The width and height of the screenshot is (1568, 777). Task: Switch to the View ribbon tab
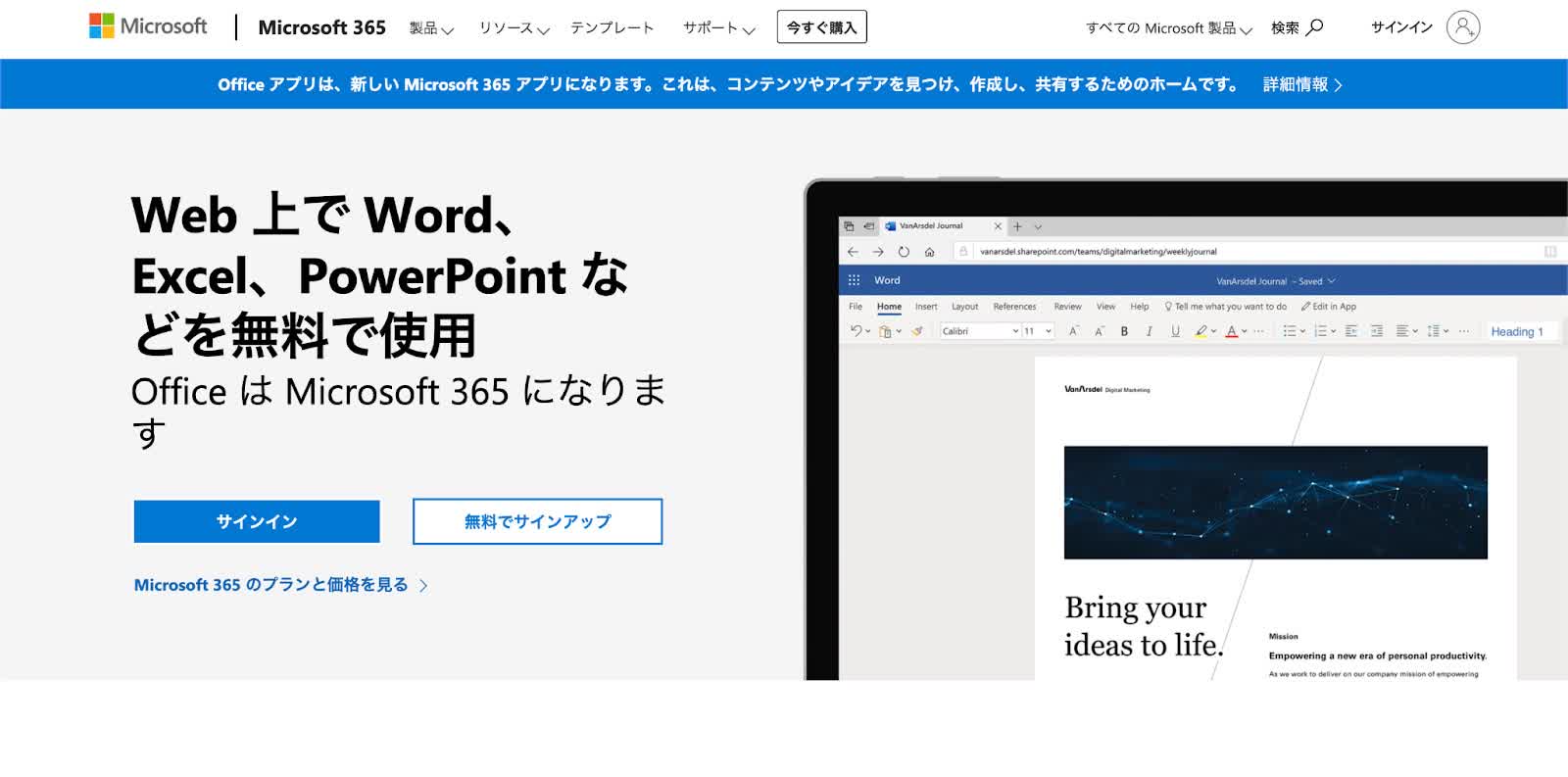pyautogui.click(x=1105, y=307)
